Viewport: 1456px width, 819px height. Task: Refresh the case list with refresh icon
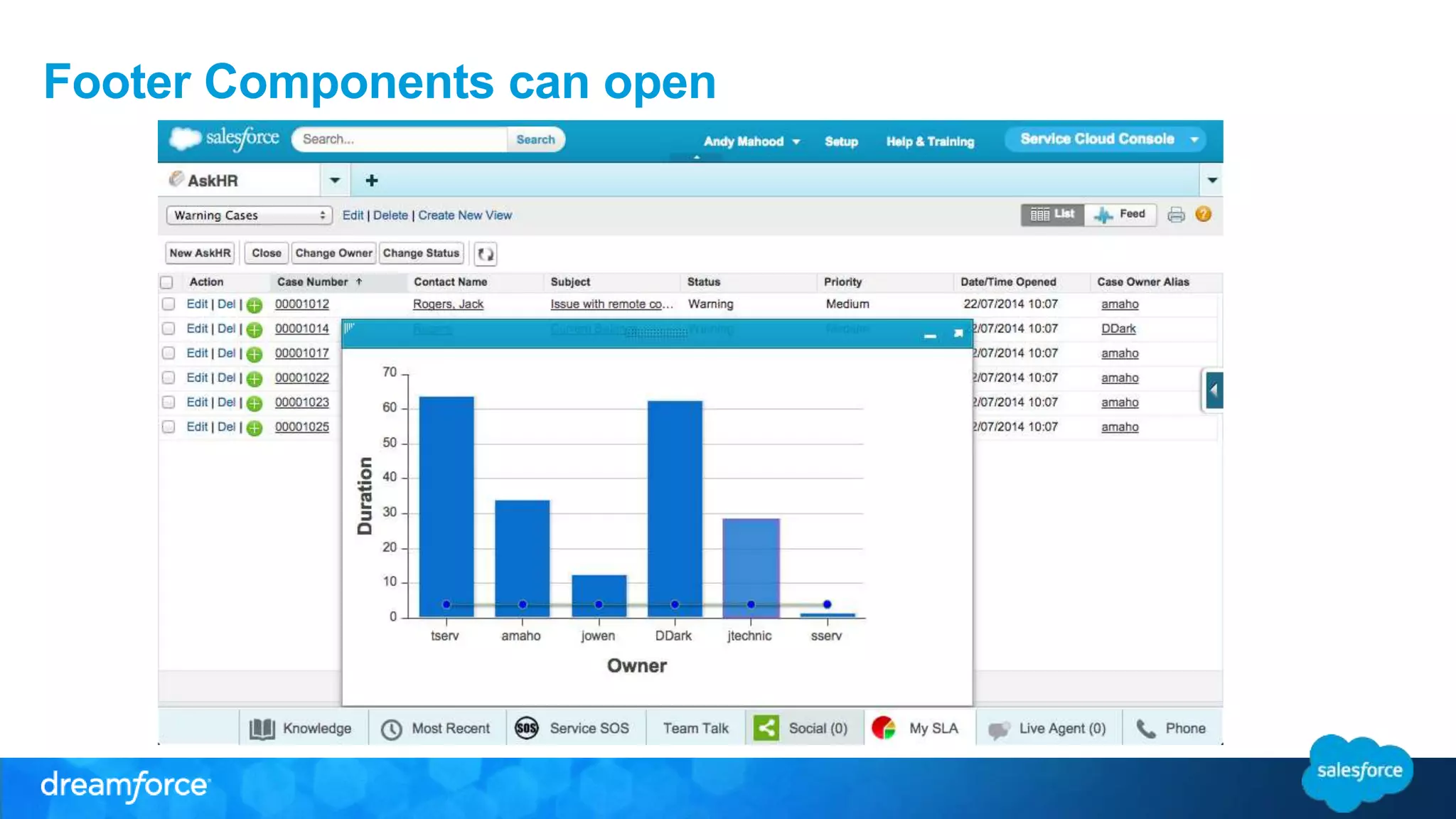pyautogui.click(x=486, y=254)
